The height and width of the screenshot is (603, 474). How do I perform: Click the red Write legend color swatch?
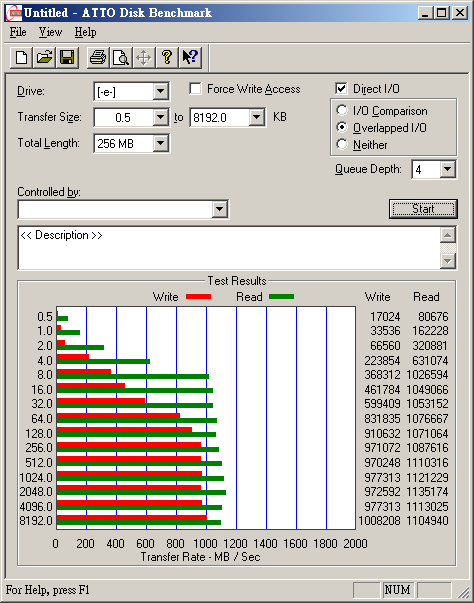pyautogui.click(x=198, y=297)
